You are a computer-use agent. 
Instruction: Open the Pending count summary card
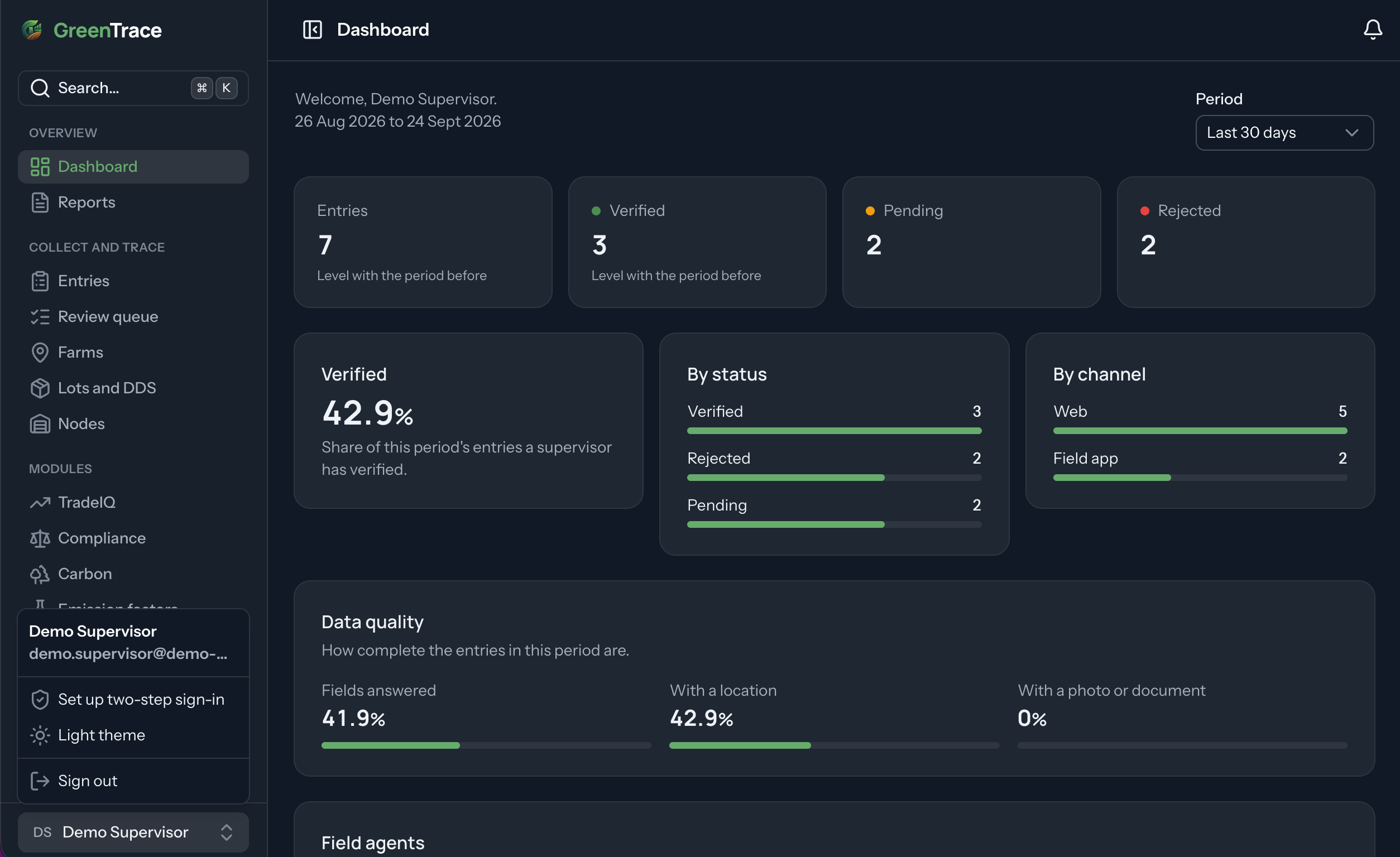tap(972, 243)
